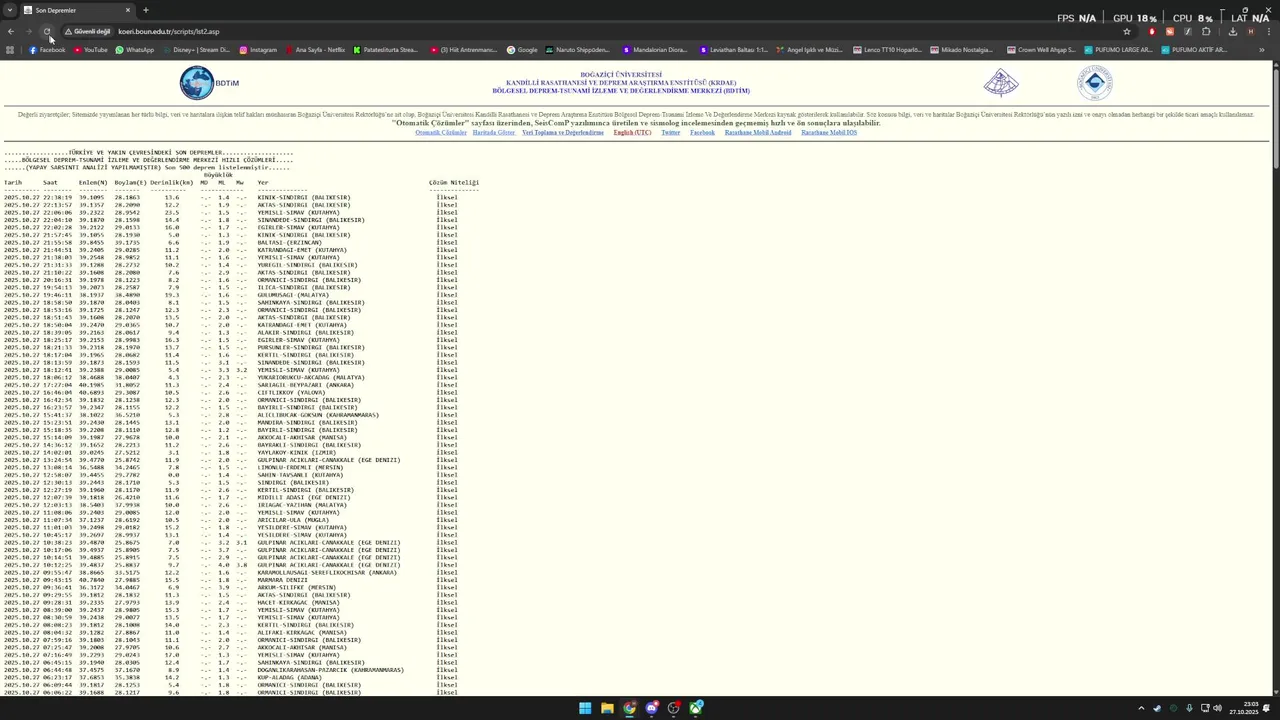Click the YAYLAKOY-KINIK (IZMIR) earthquake row
The width and height of the screenshot is (1280, 720).
(x=230, y=453)
